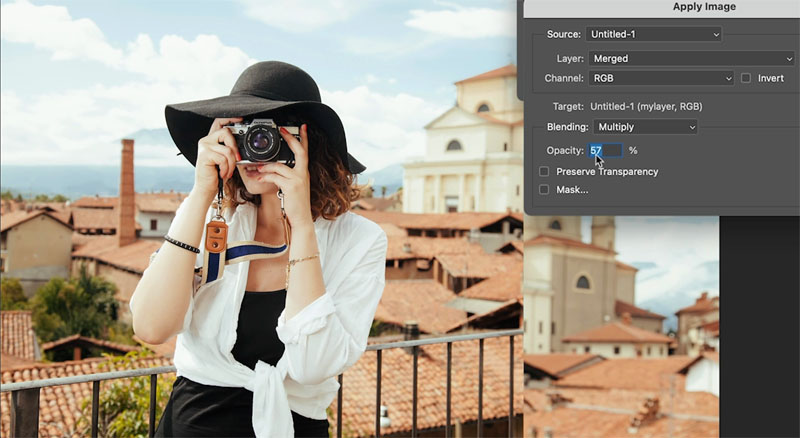
Task: Enable the Preserve Transparency checkbox
Action: [x=544, y=172]
